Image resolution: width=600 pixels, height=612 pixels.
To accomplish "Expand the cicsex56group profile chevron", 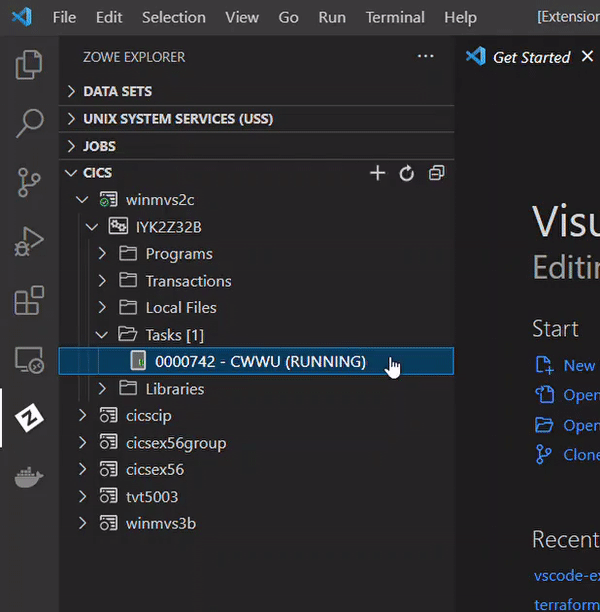I will [x=82, y=443].
